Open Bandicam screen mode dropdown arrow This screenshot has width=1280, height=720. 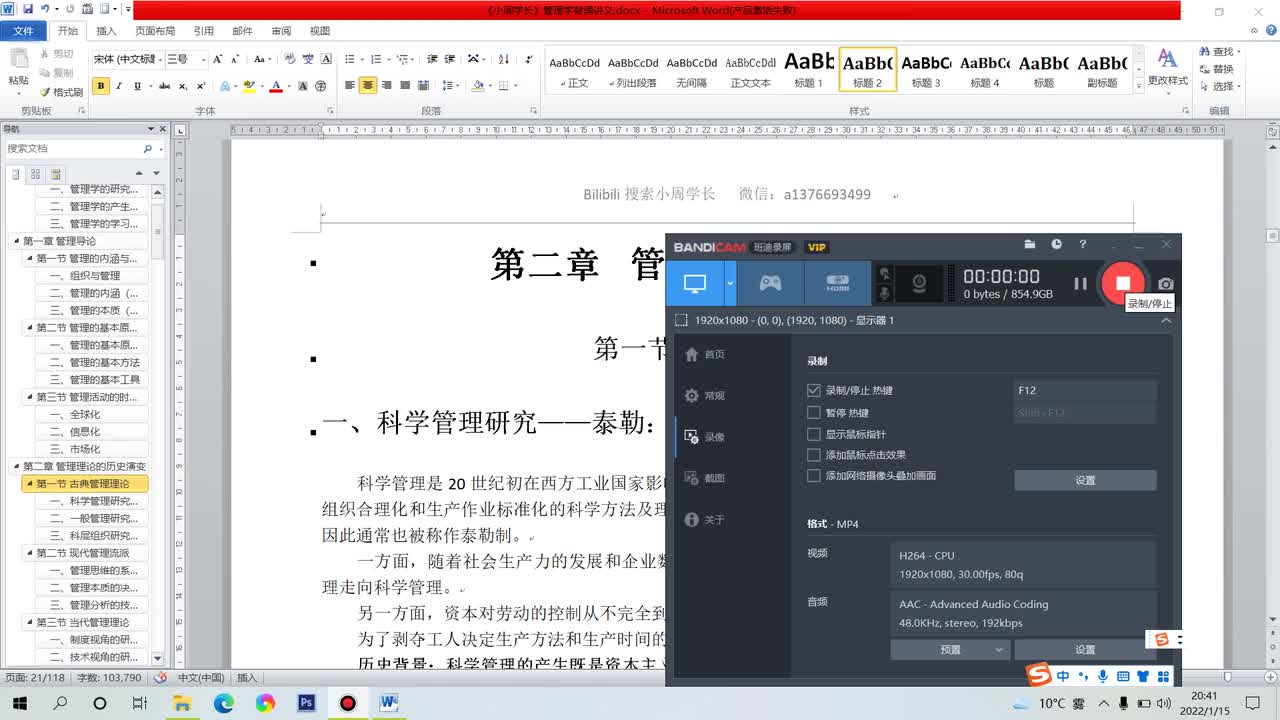(730, 284)
